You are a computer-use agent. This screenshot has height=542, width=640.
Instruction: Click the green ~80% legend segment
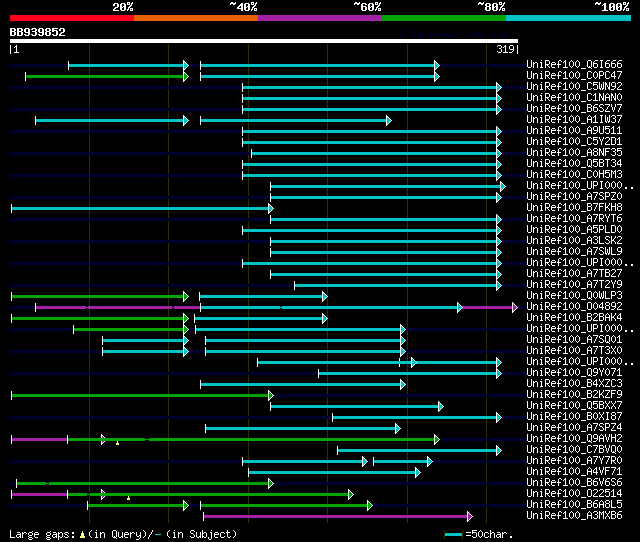click(444, 18)
